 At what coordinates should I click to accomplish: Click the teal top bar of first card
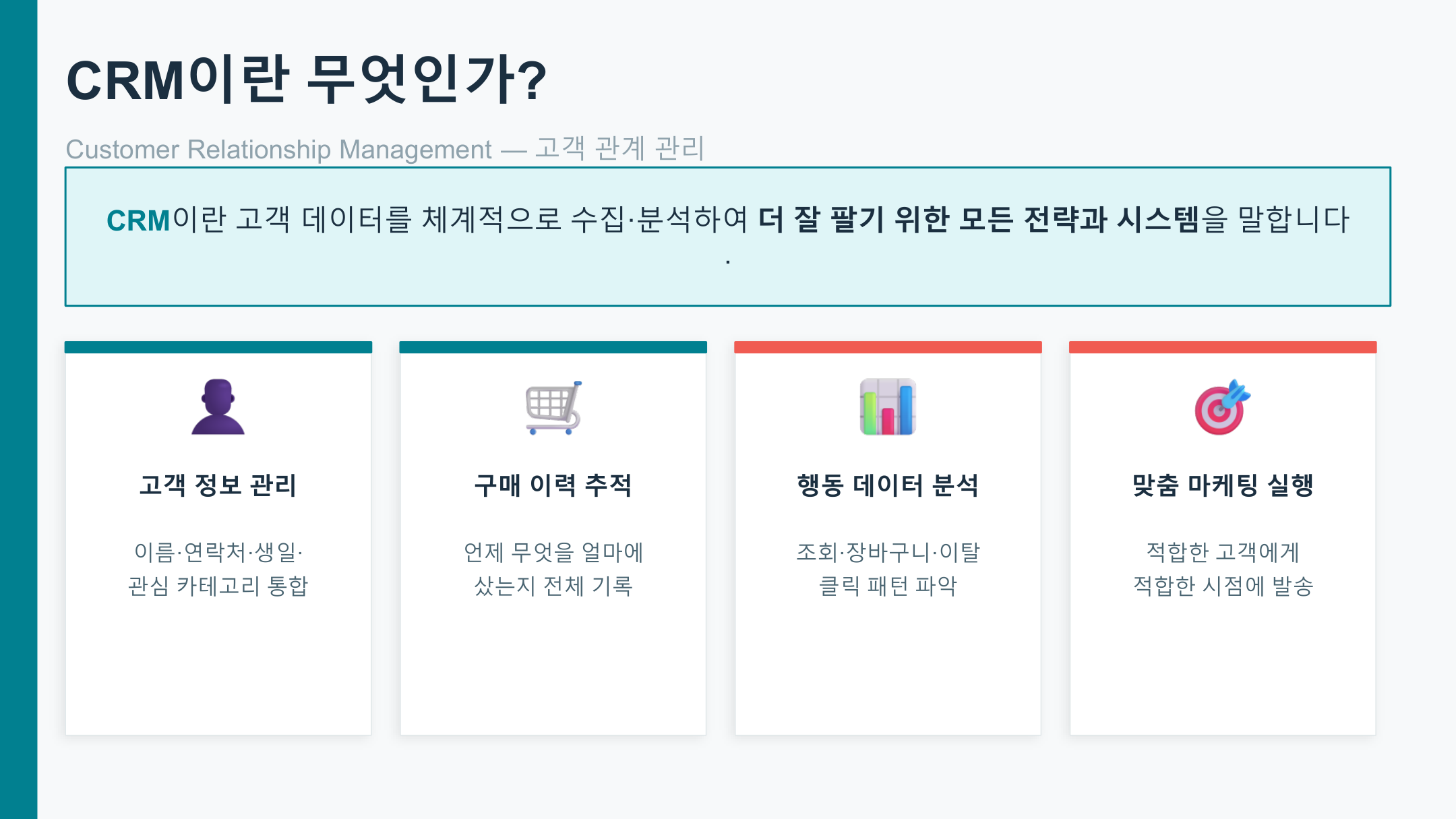coord(218,347)
